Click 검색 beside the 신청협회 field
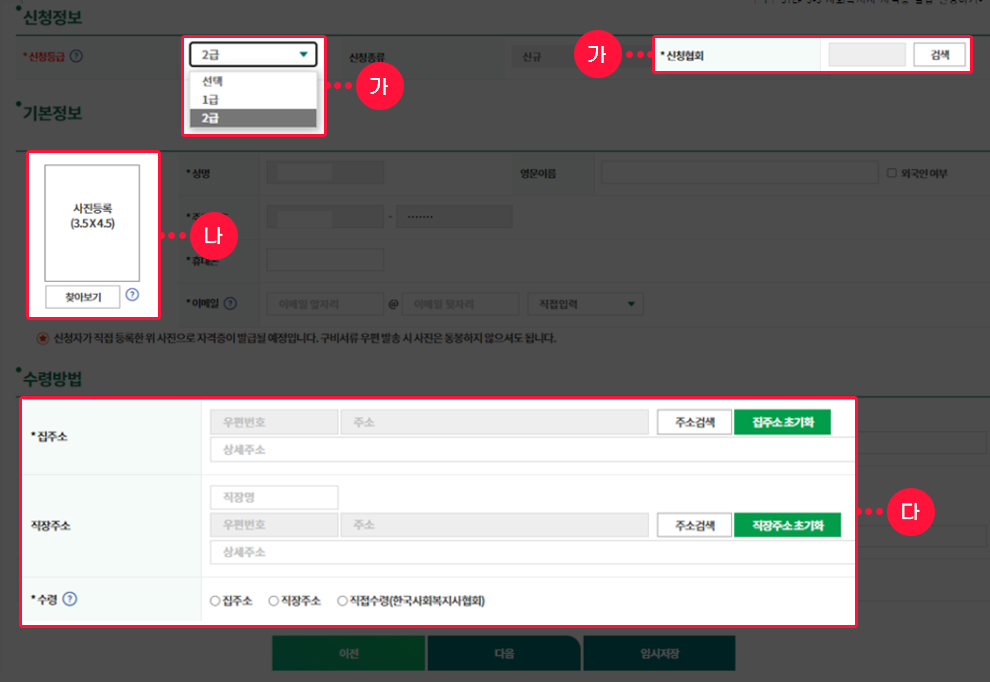Screen dimensions: 990x682 938,55
